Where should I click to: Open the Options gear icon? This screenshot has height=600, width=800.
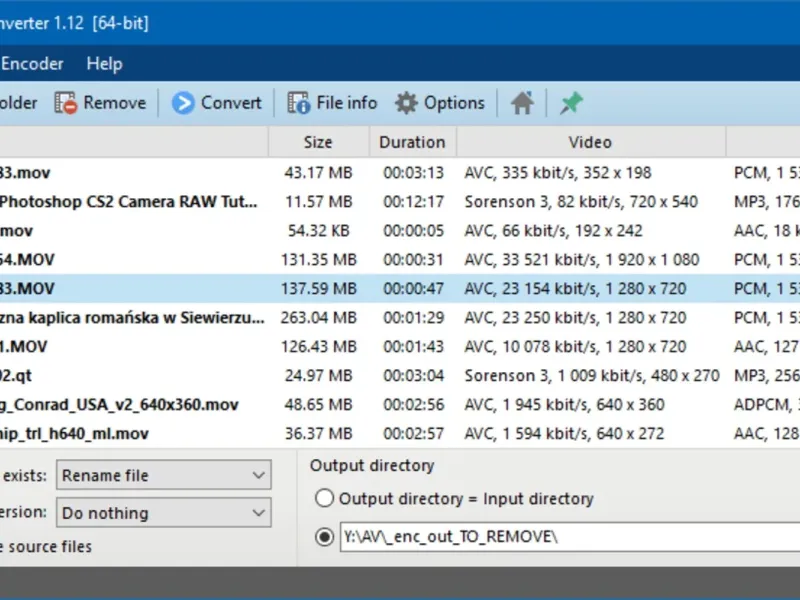coord(406,103)
